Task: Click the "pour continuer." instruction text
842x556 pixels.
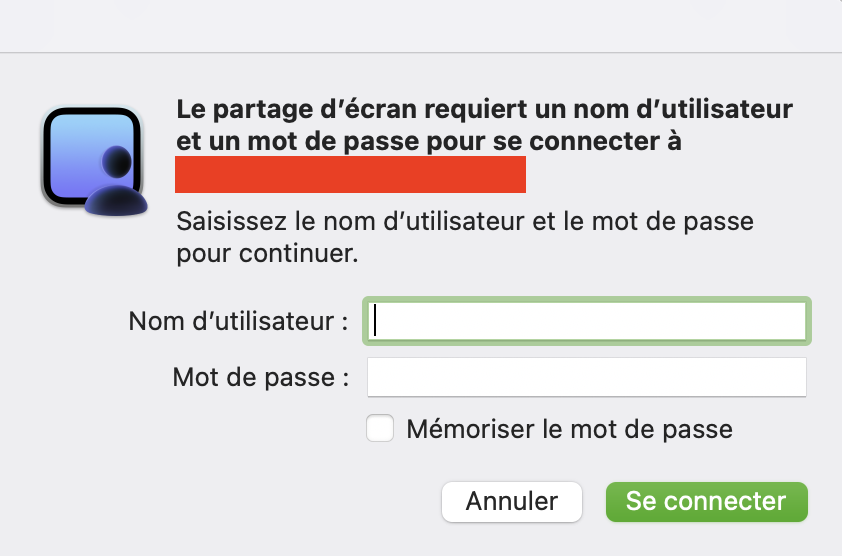Action: pyautogui.click(x=266, y=253)
